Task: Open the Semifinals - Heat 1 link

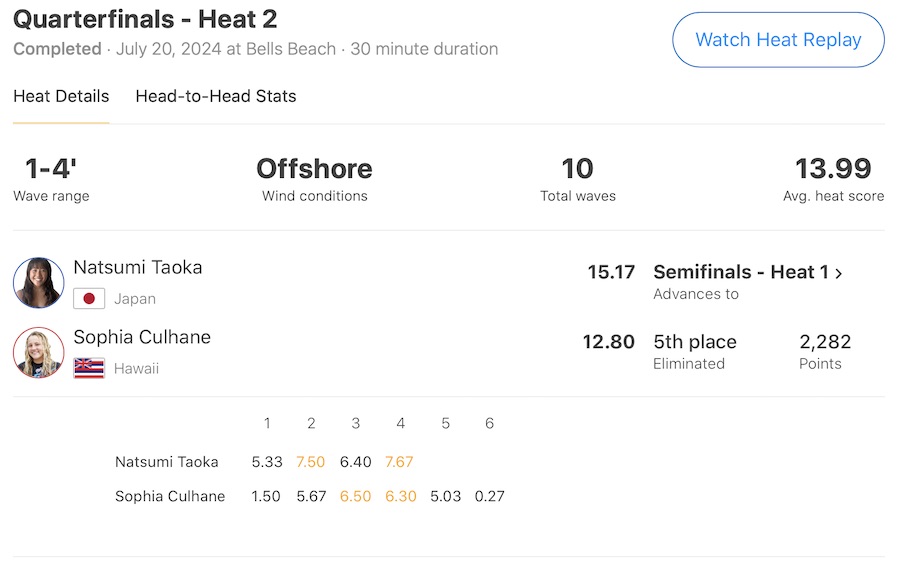Action: pos(741,272)
